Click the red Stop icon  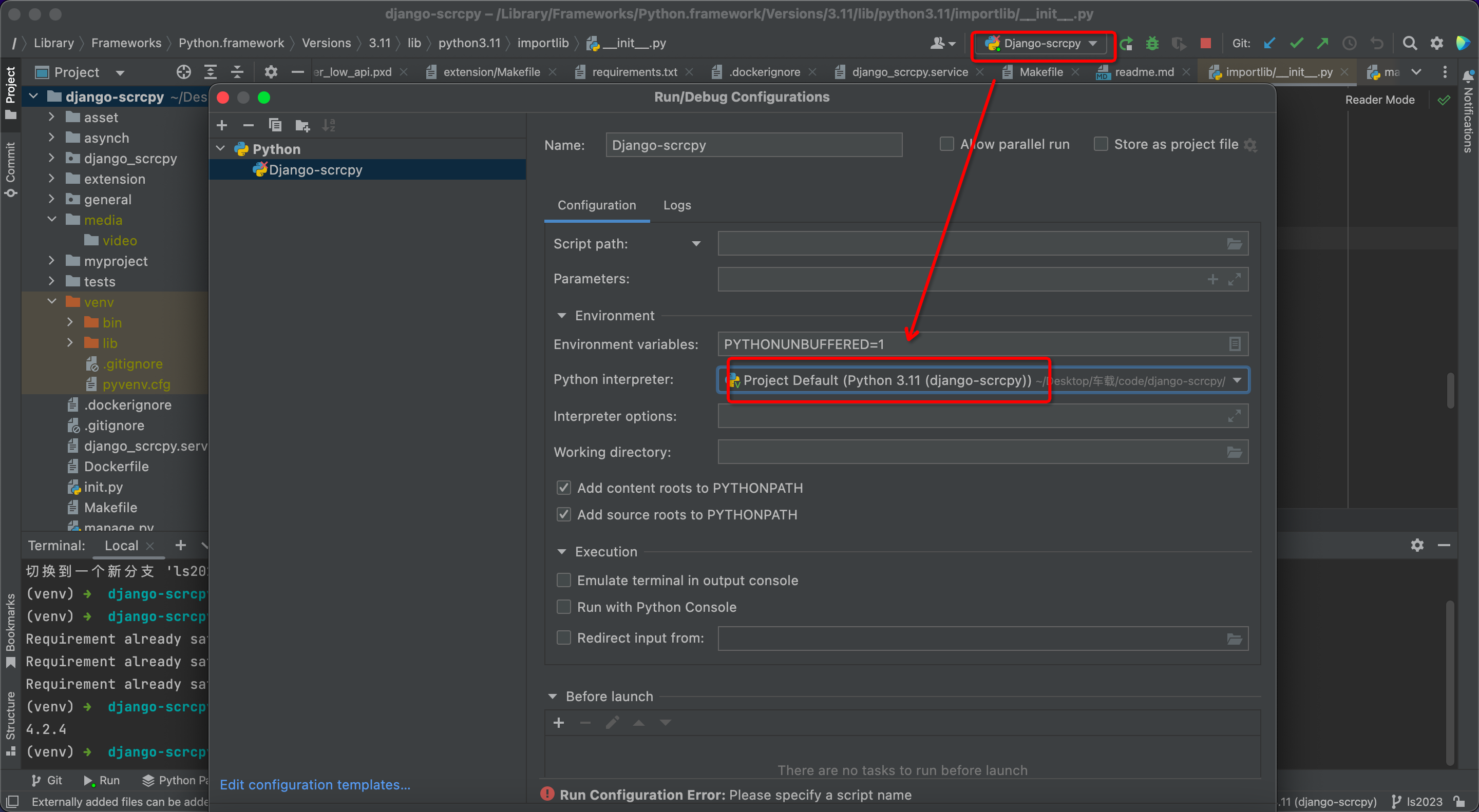[1206, 44]
